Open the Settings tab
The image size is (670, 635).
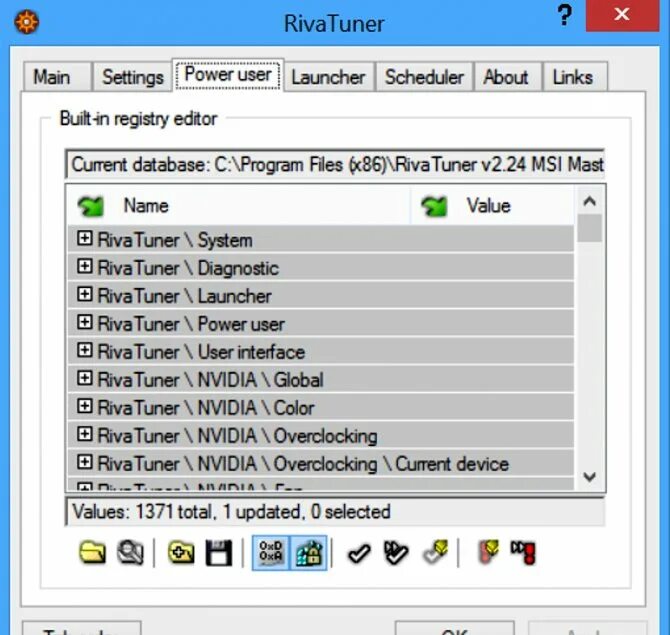(133, 77)
